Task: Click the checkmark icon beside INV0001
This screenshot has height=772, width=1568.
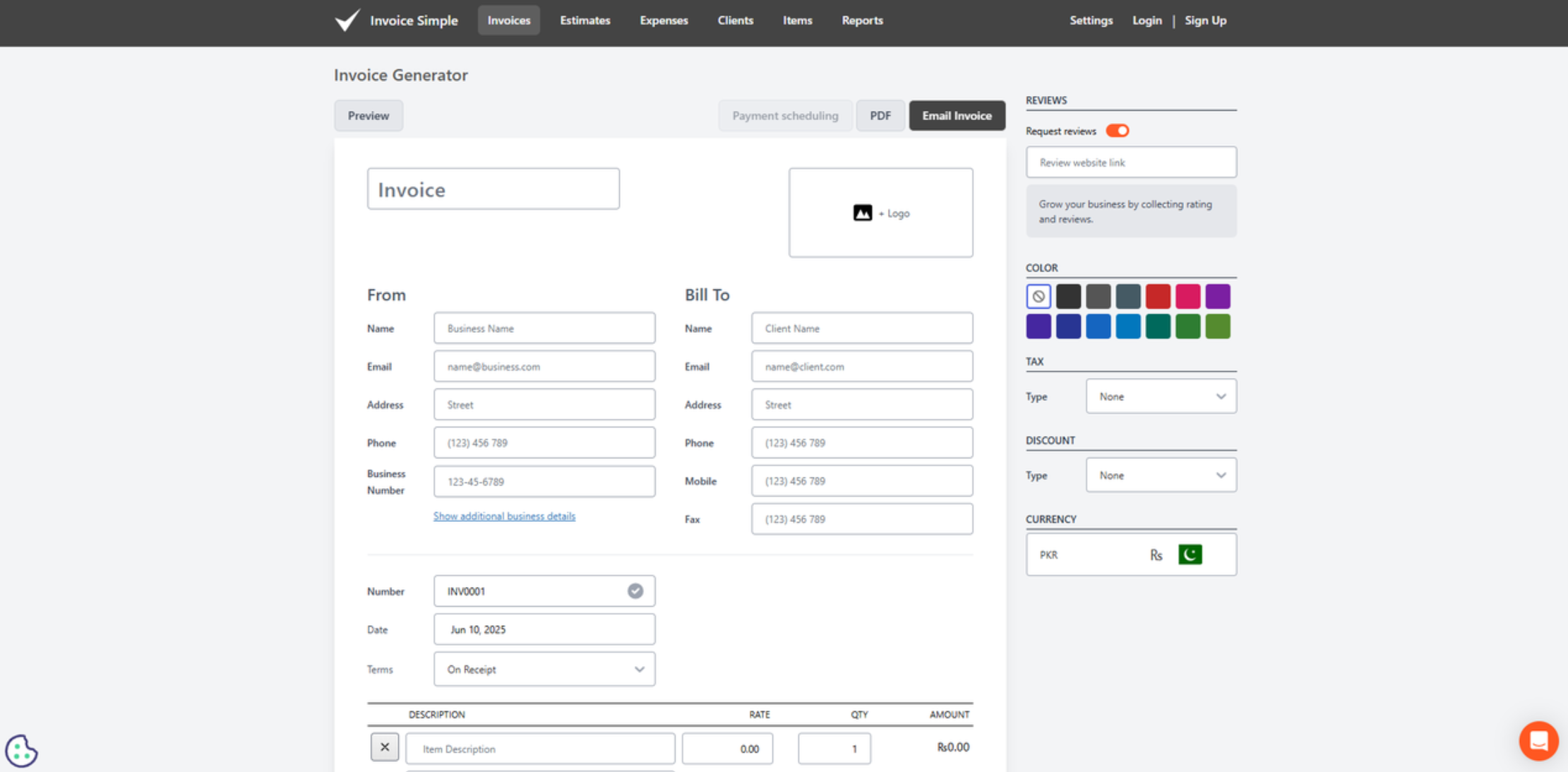Action: point(634,591)
